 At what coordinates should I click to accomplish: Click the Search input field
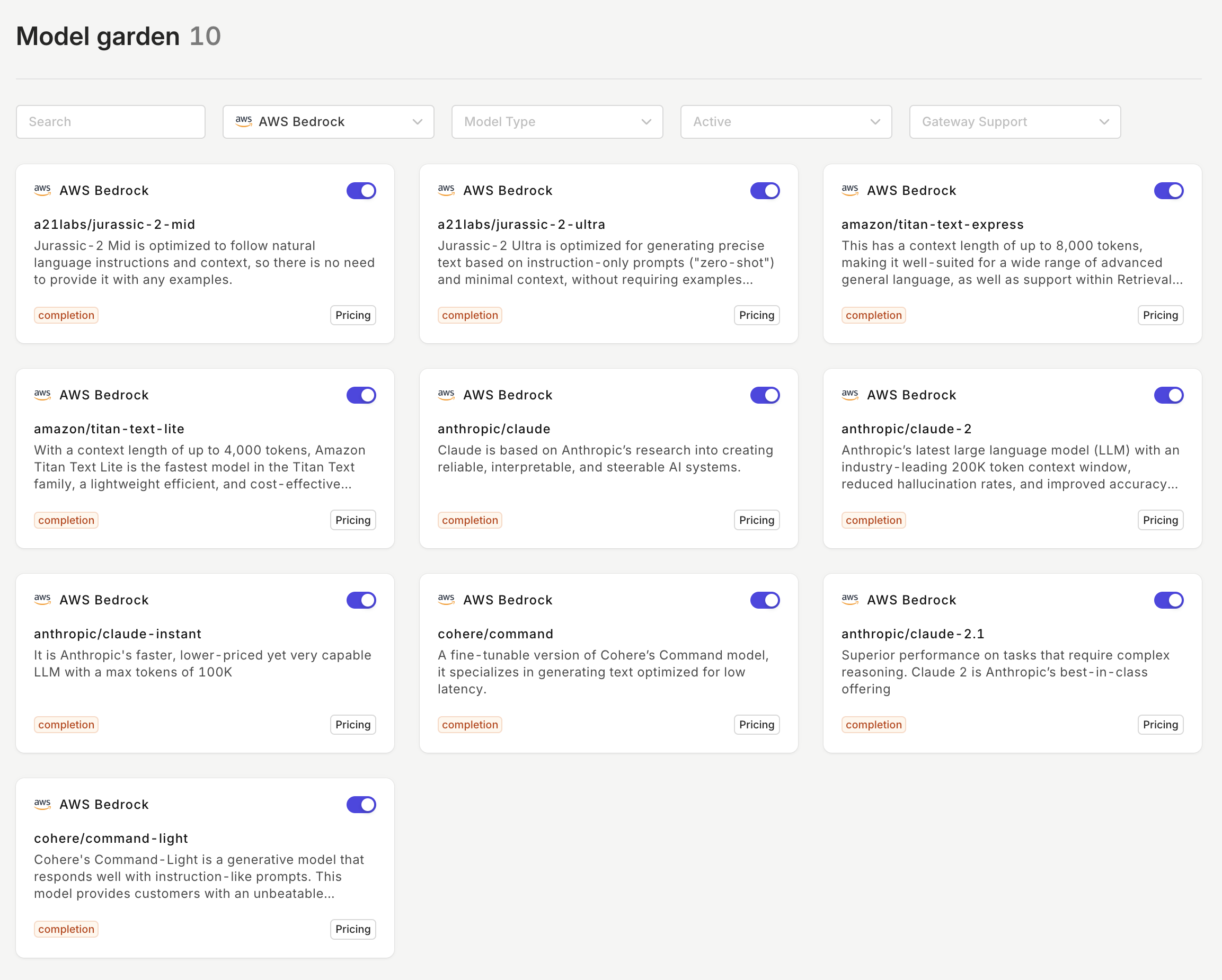click(x=111, y=122)
